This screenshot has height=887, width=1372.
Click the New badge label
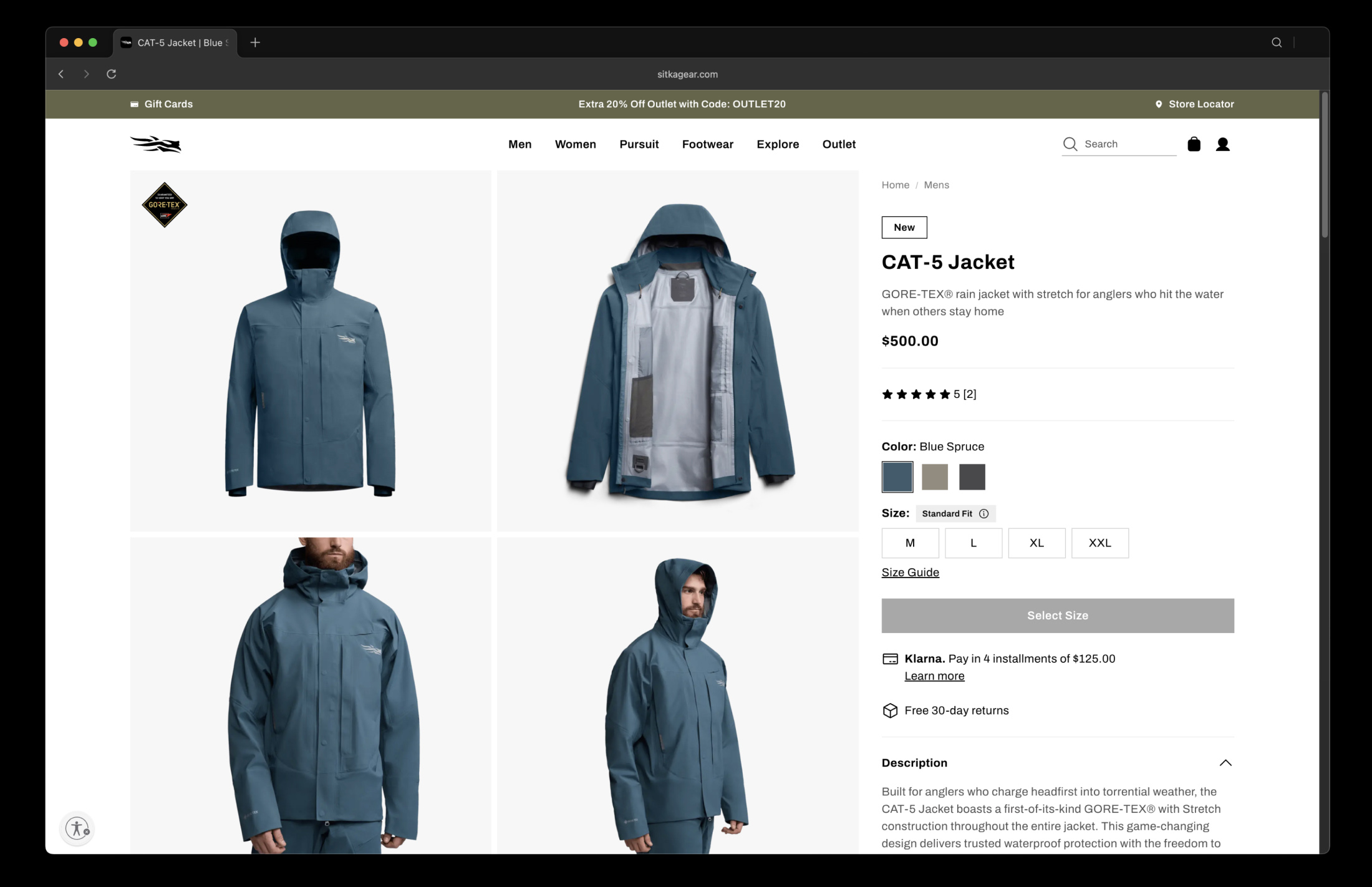904,228
